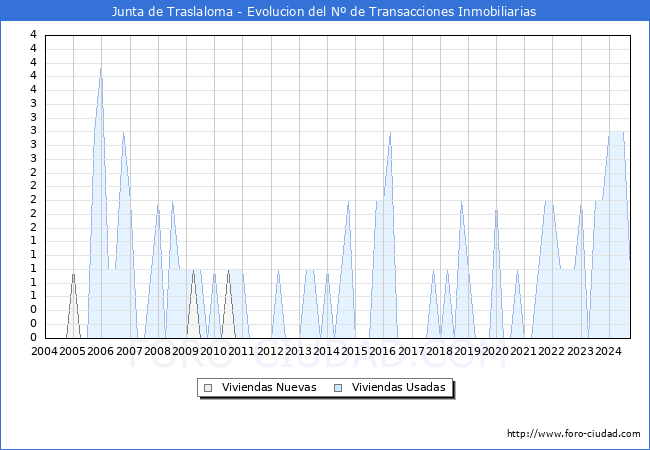Select the 2006 label on the x-axis
Image resolution: width=650 pixels, height=450 pixels.
(101, 351)
